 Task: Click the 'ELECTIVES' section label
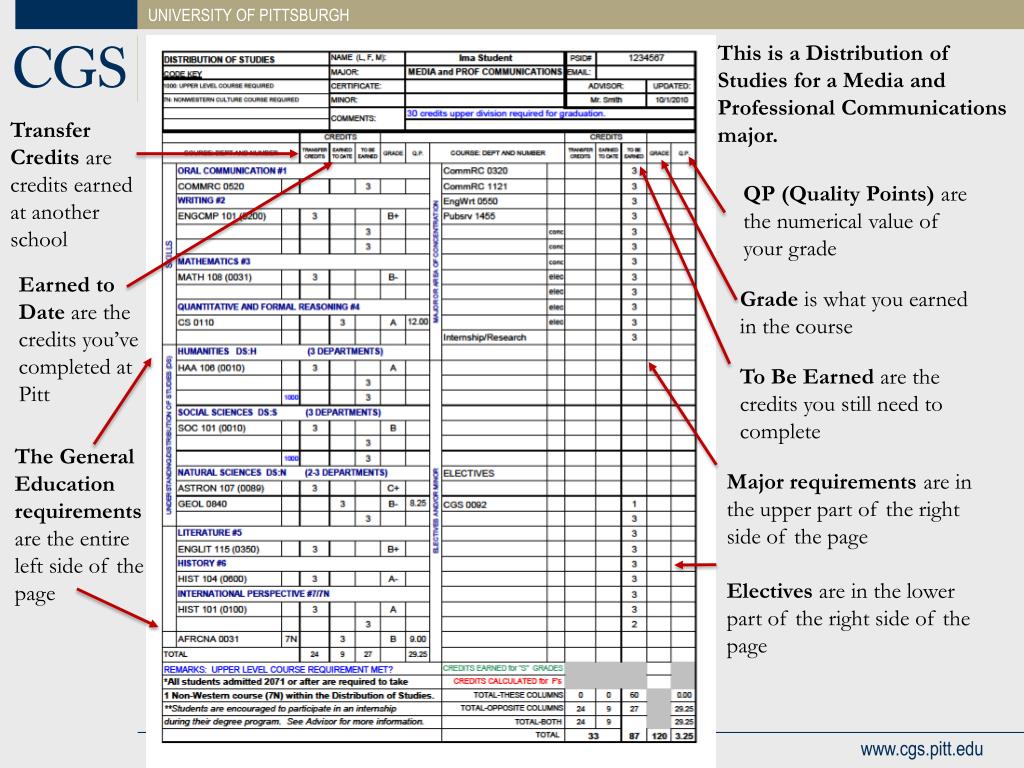(x=468, y=473)
